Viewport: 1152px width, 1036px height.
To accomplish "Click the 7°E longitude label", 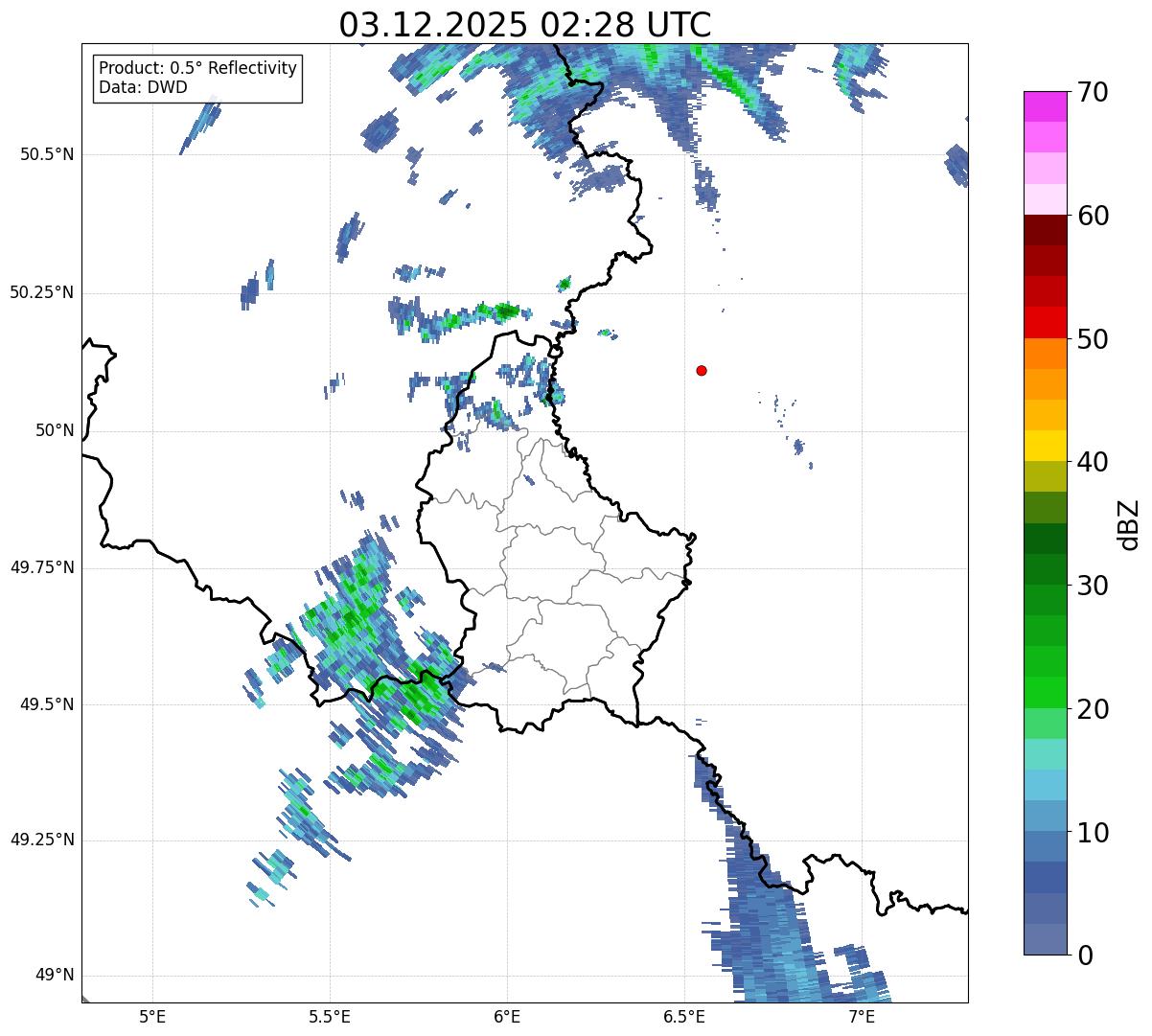I will point(862,1016).
